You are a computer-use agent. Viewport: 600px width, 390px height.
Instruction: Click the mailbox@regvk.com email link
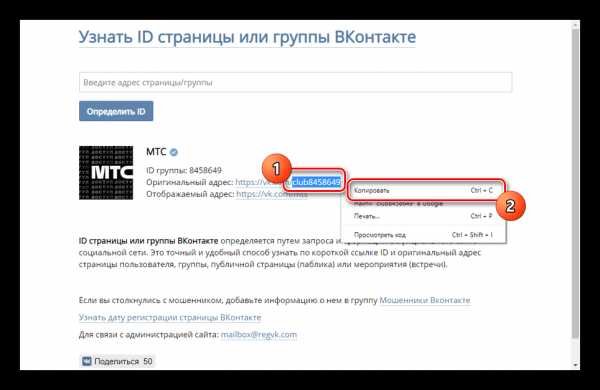[x=259, y=335]
